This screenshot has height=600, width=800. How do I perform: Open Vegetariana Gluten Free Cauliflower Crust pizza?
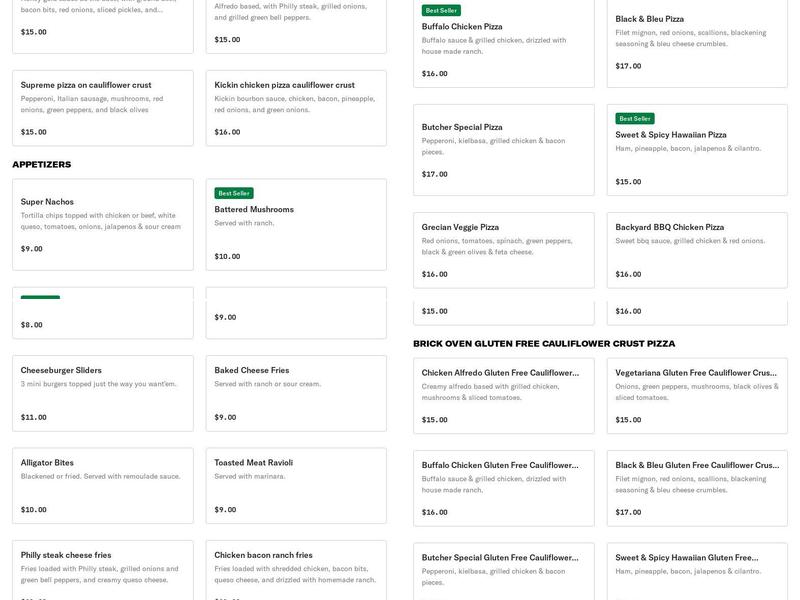point(697,395)
